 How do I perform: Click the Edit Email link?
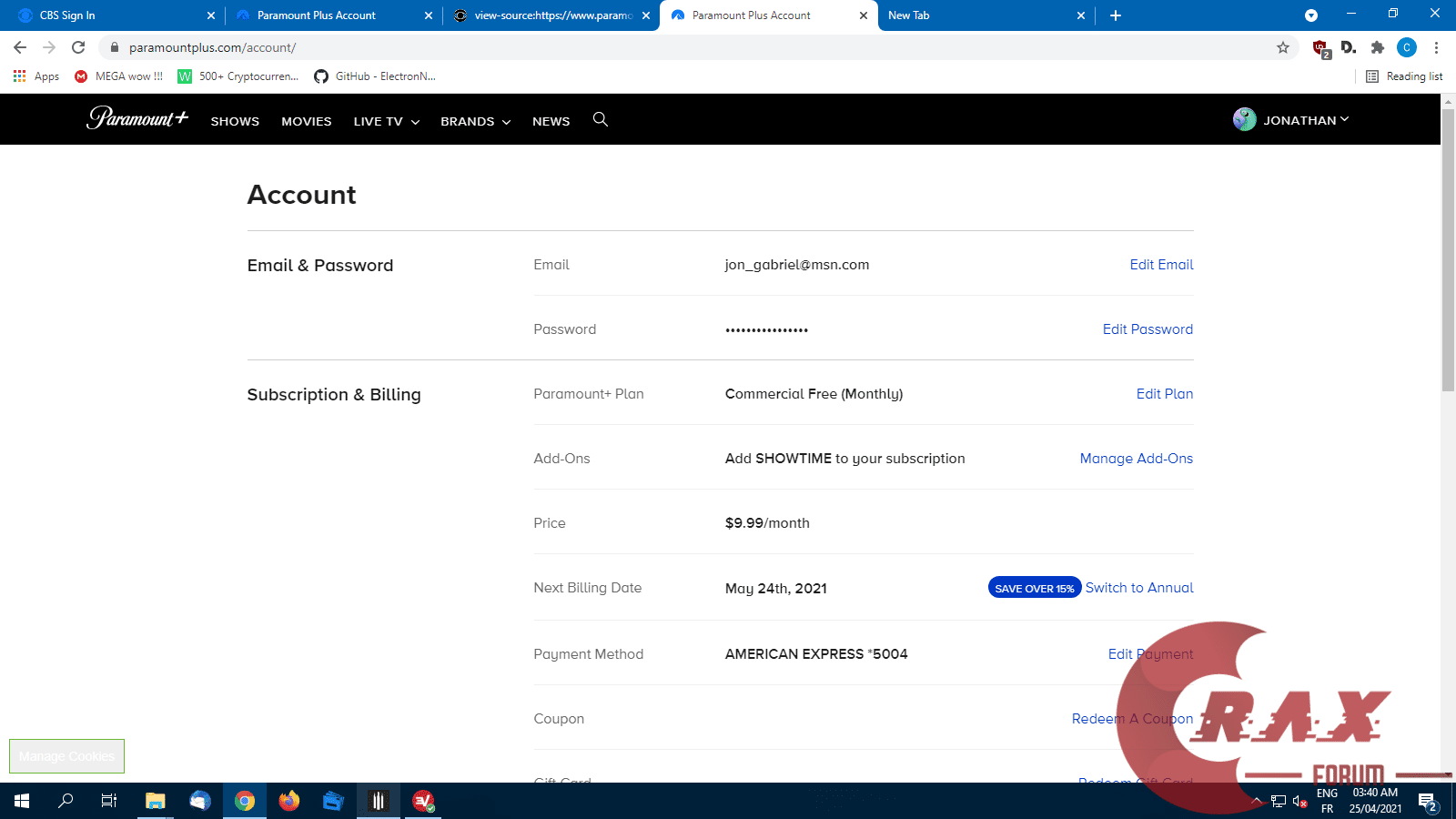point(1161,265)
